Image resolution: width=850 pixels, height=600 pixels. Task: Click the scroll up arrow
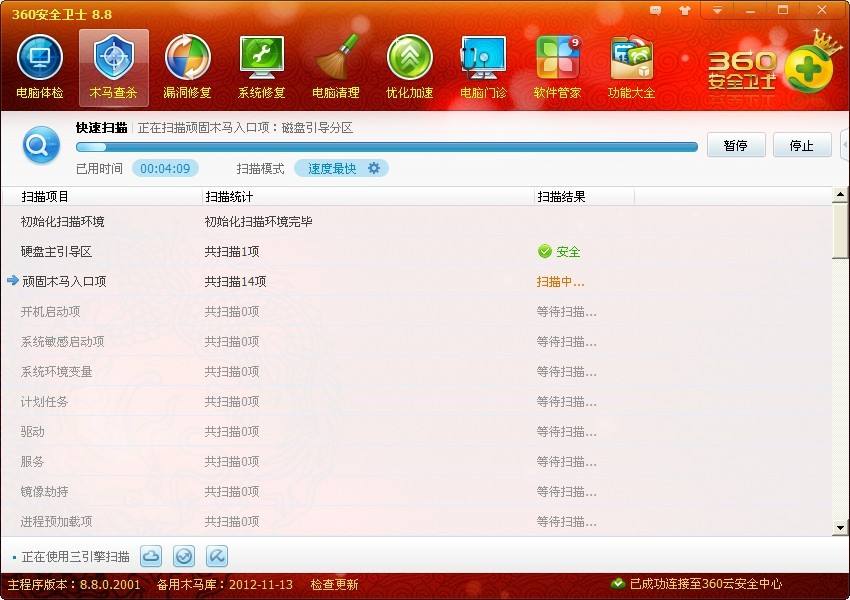(840, 194)
